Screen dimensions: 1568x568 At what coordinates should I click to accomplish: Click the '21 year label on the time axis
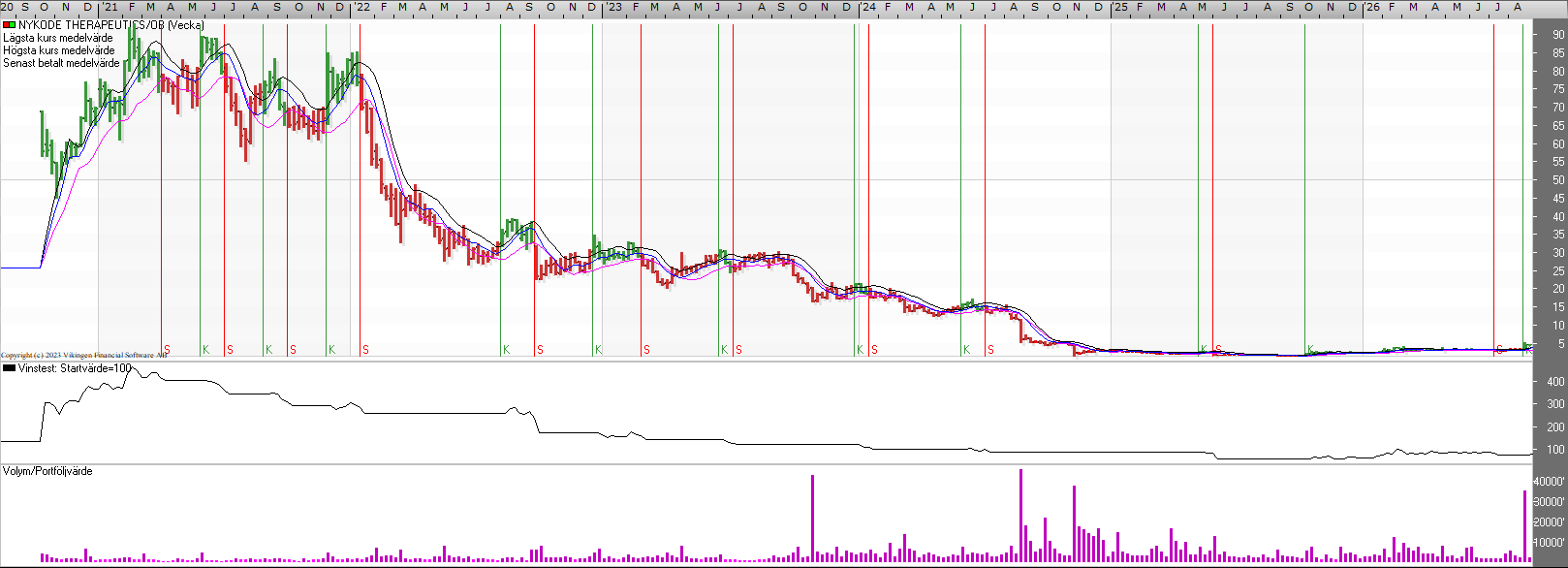pos(109,7)
